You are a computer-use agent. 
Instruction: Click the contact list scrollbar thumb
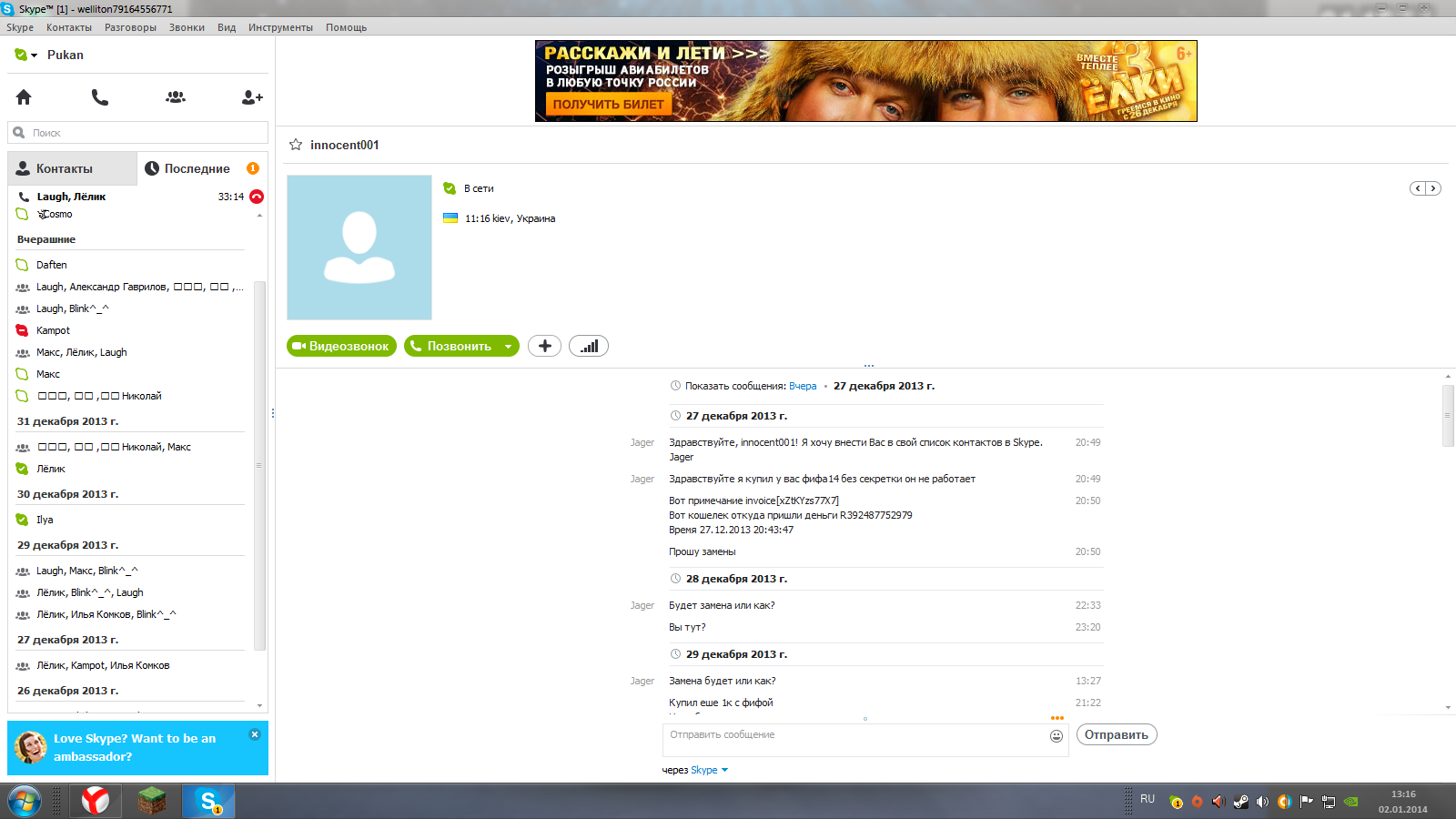pyautogui.click(x=259, y=466)
